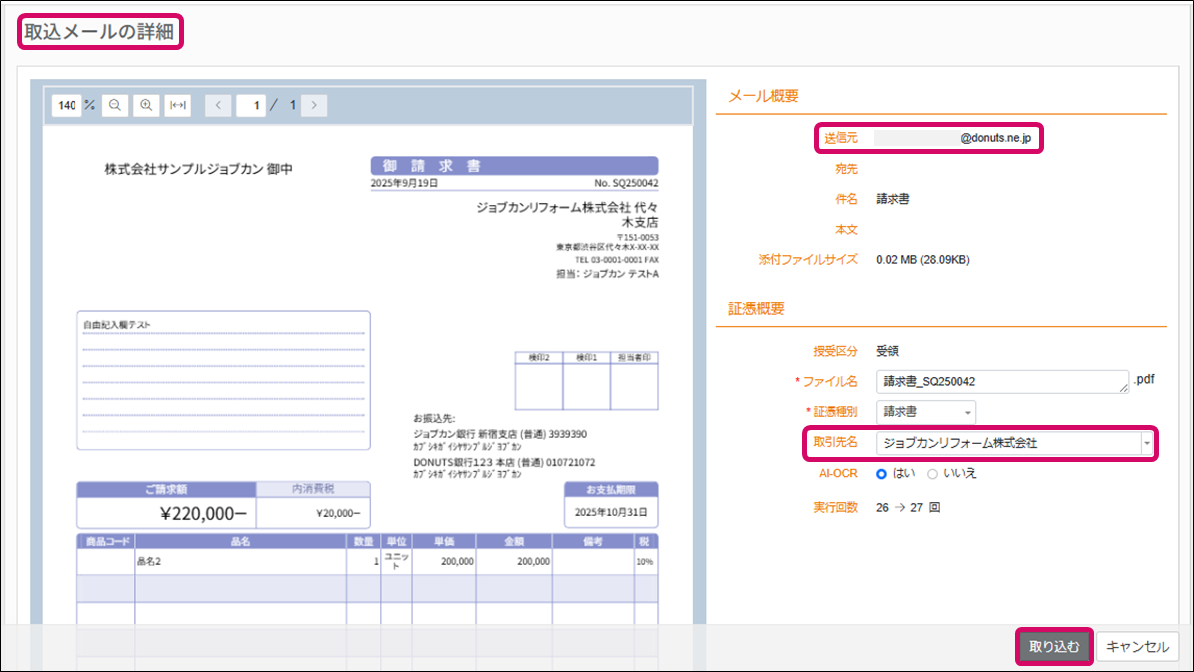The image size is (1194, 672).
Task: Open the 証憑種別 dropdown
Action: point(925,412)
